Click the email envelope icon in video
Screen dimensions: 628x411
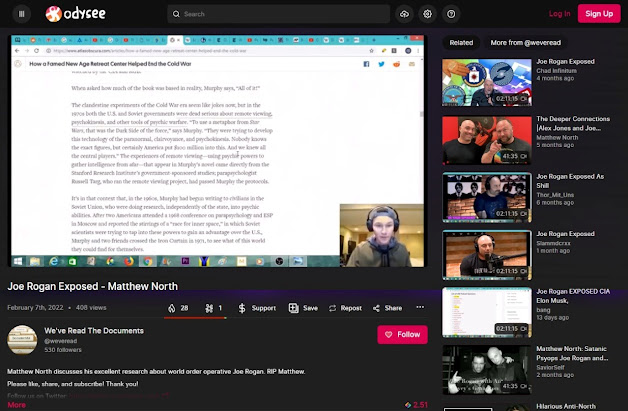[412, 64]
